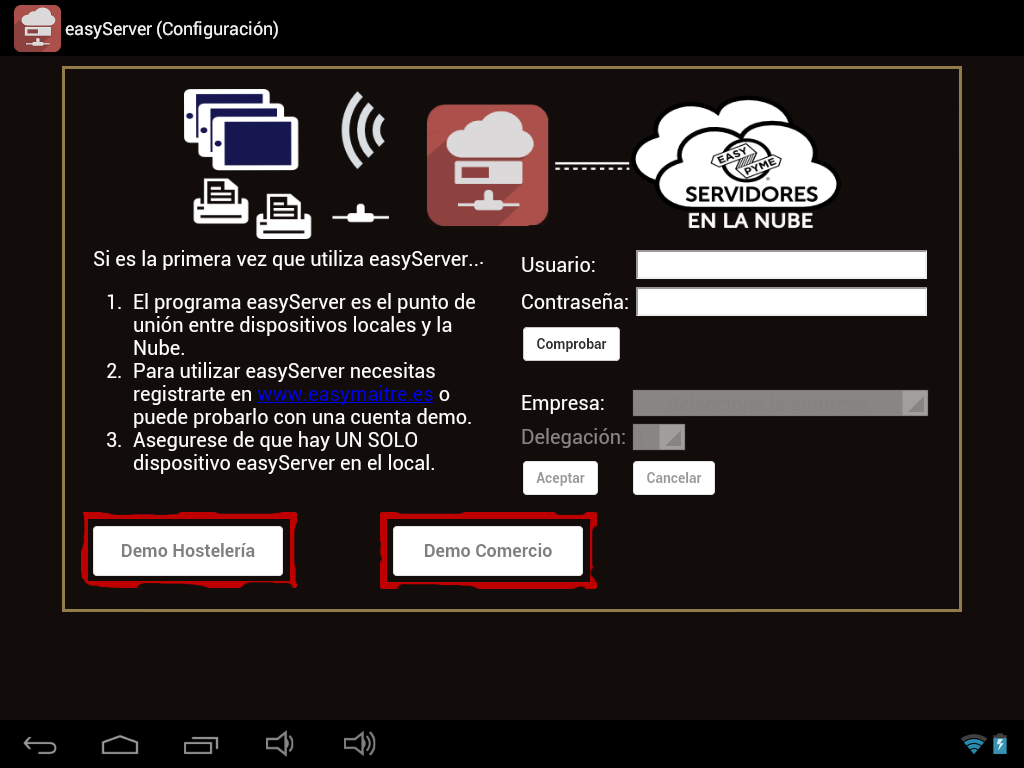The width and height of the screenshot is (1024, 768).
Task: Open the www.easymaitre.es link
Action: tap(345, 394)
